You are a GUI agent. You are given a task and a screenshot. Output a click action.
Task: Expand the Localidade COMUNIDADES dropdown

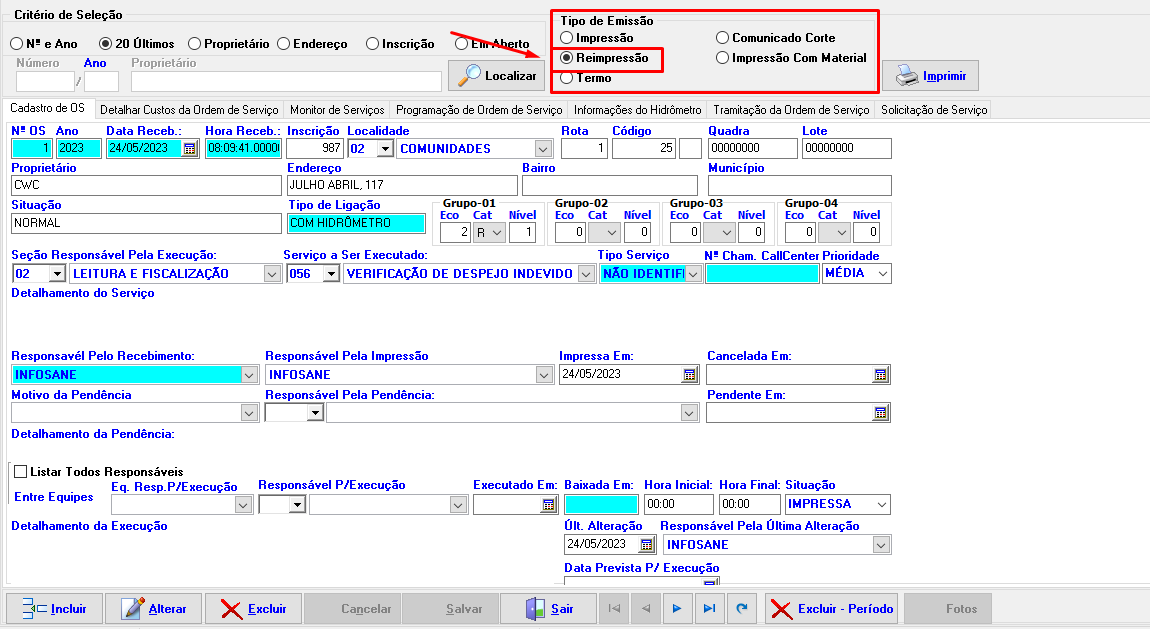[543, 149]
